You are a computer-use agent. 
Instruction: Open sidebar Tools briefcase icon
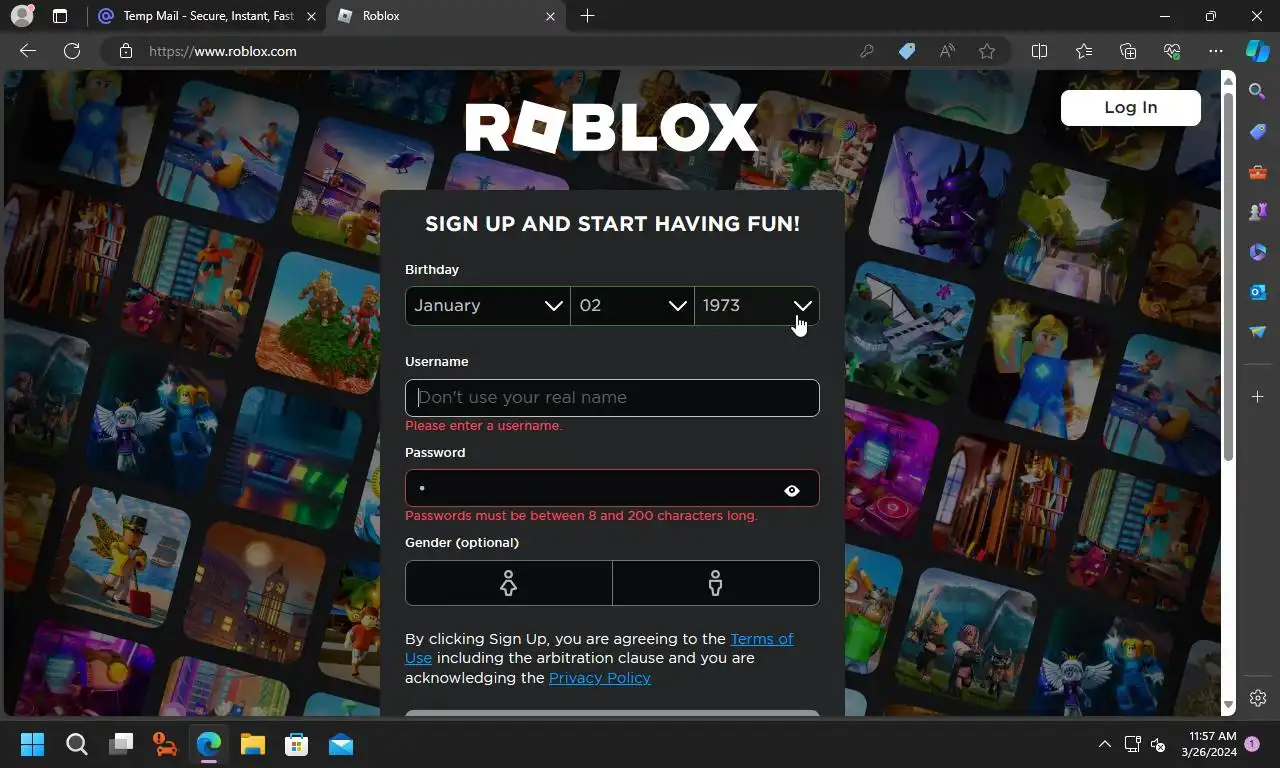tap(1258, 172)
